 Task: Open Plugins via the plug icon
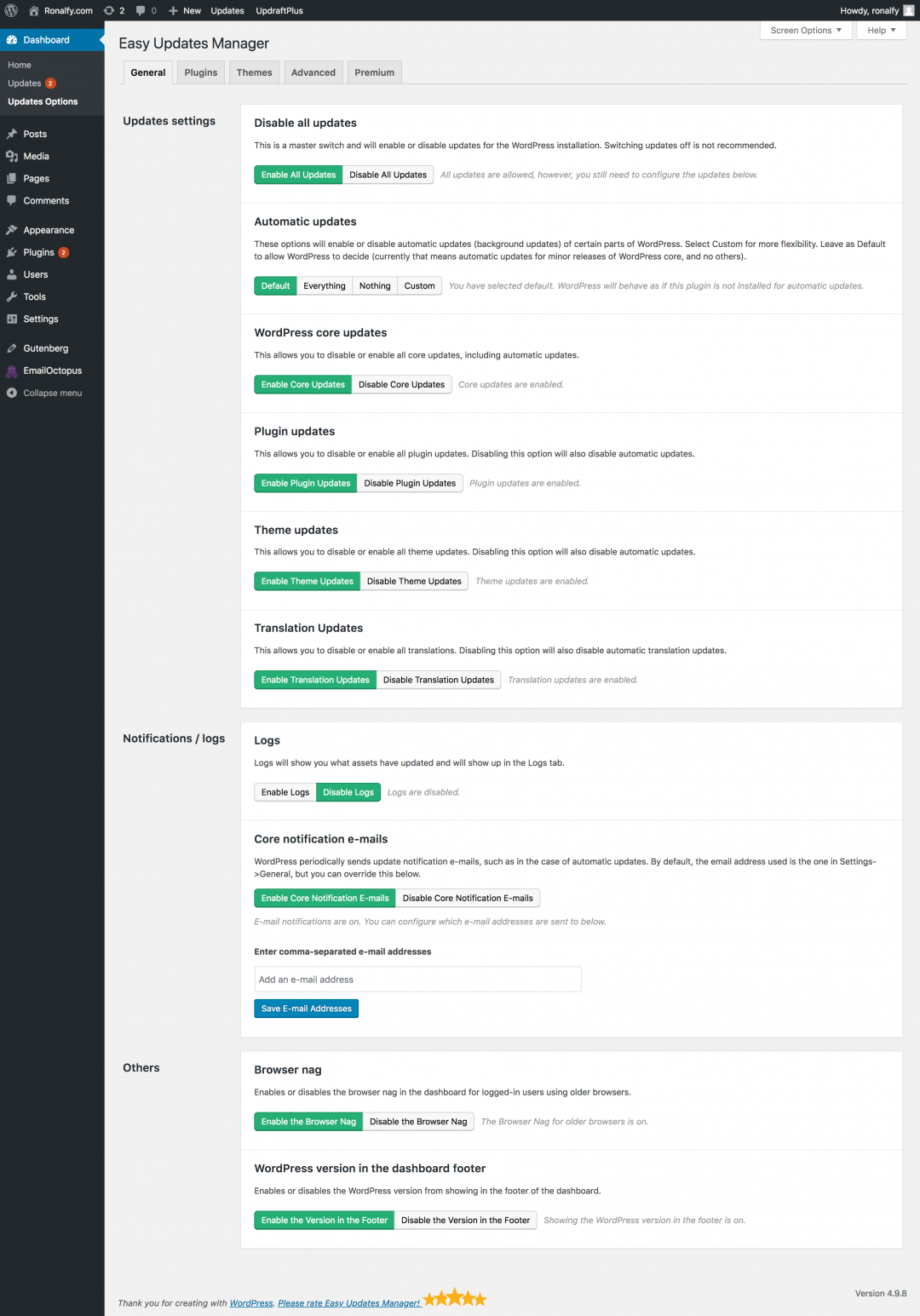click(14, 252)
